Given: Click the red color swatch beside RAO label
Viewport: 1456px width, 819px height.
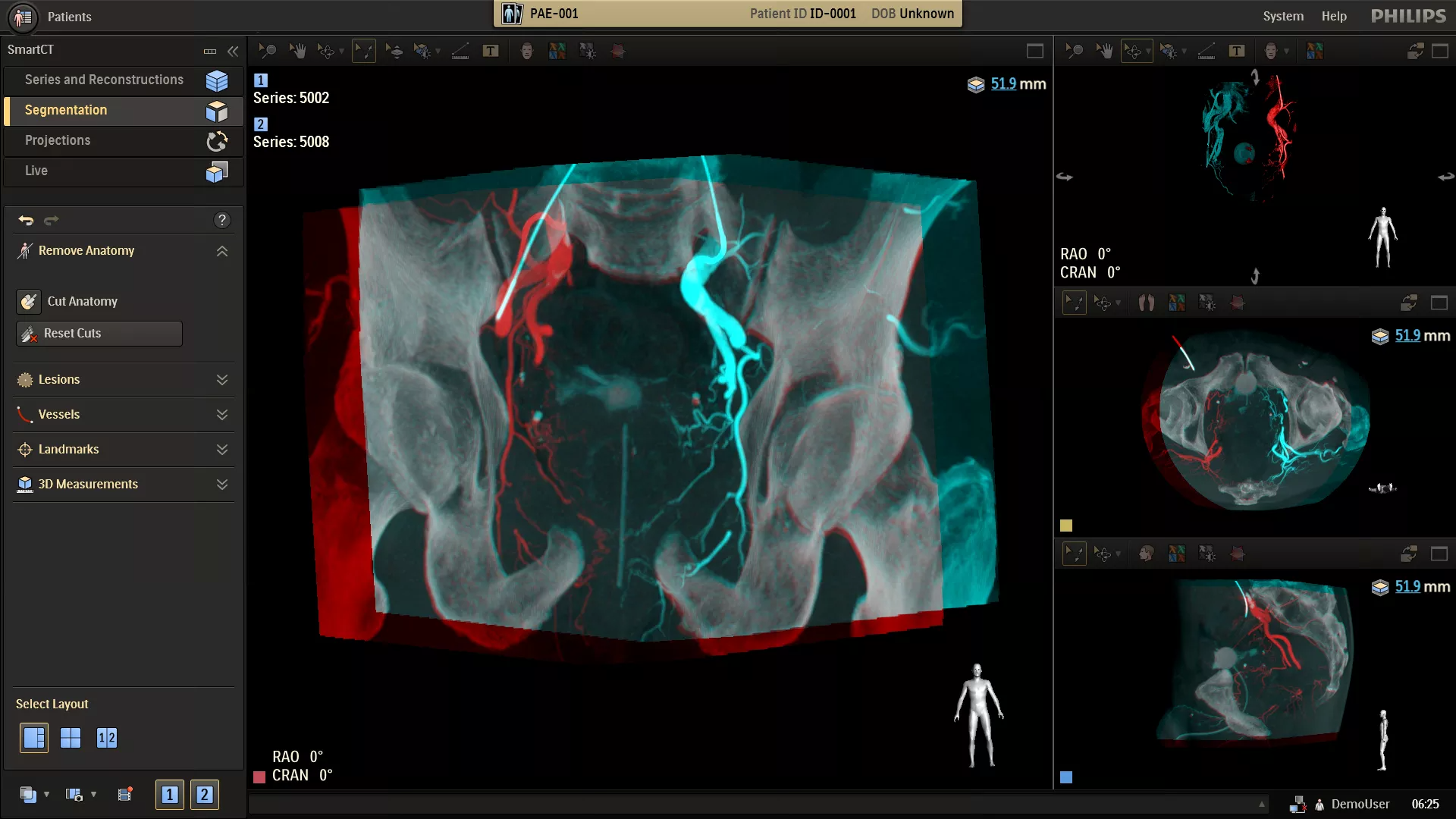Looking at the screenshot, I should click(x=259, y=777).
